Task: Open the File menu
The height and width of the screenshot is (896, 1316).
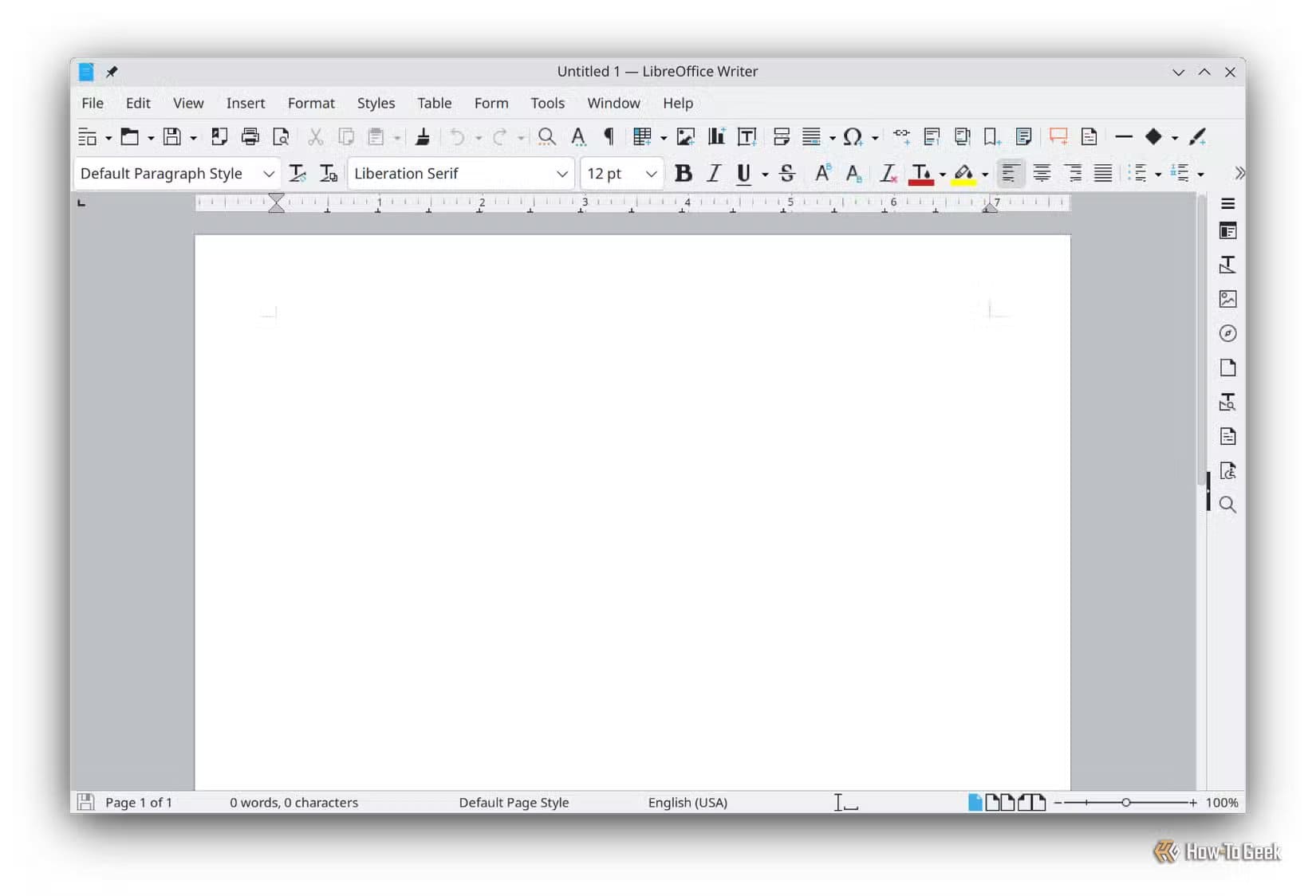Action: [93, 103]
